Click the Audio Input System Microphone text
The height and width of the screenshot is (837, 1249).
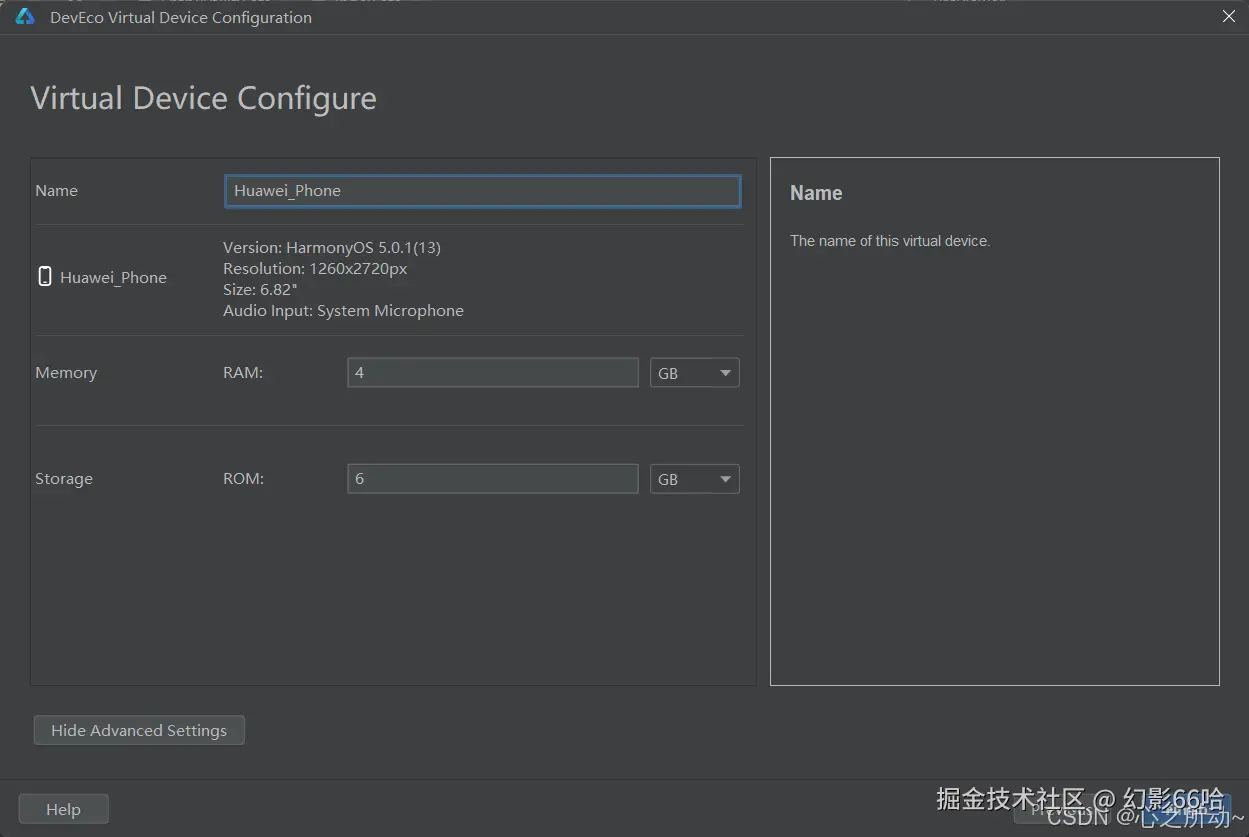(x=343, y=311)
